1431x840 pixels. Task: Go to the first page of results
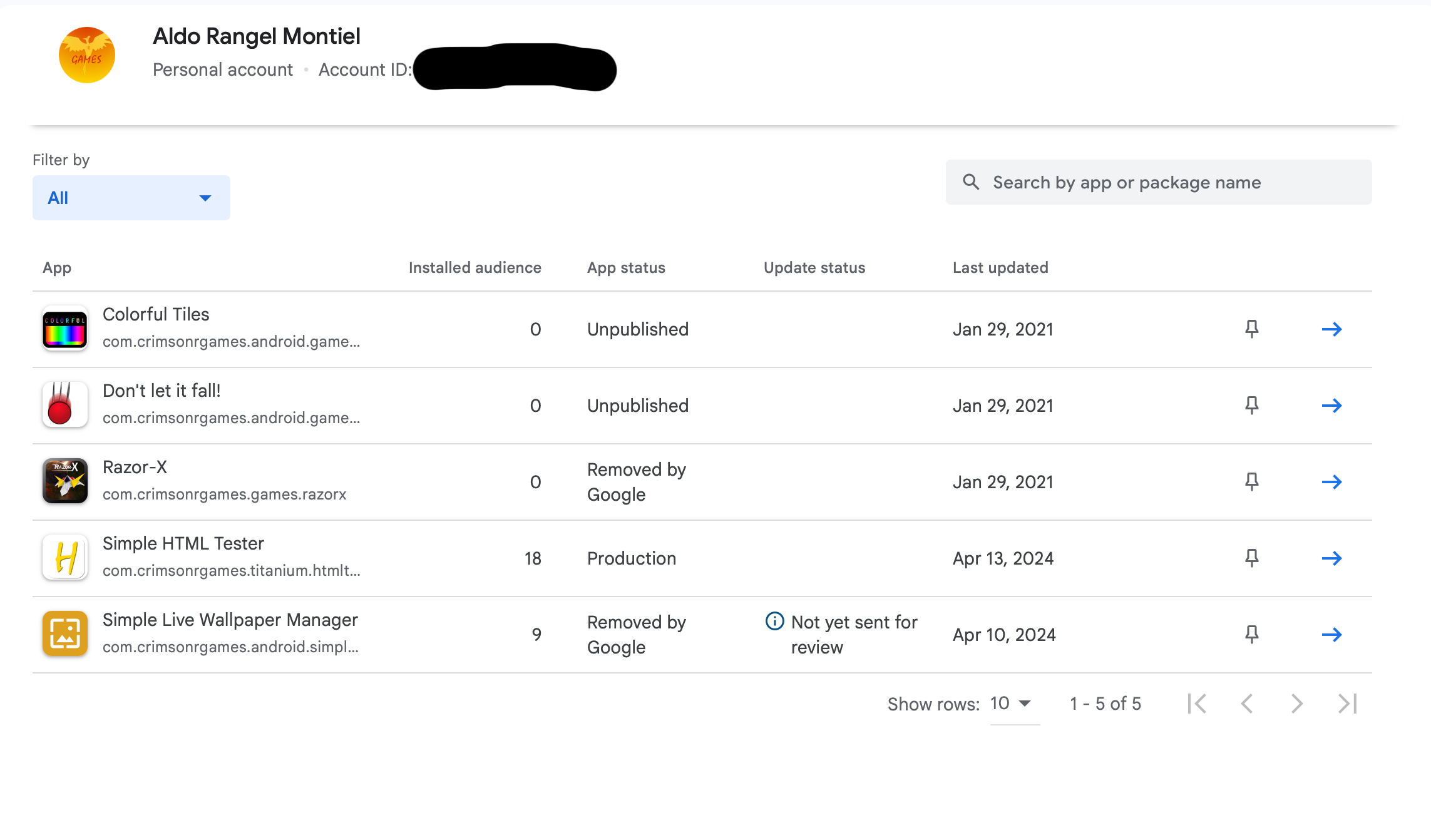tap(1197, 704)
